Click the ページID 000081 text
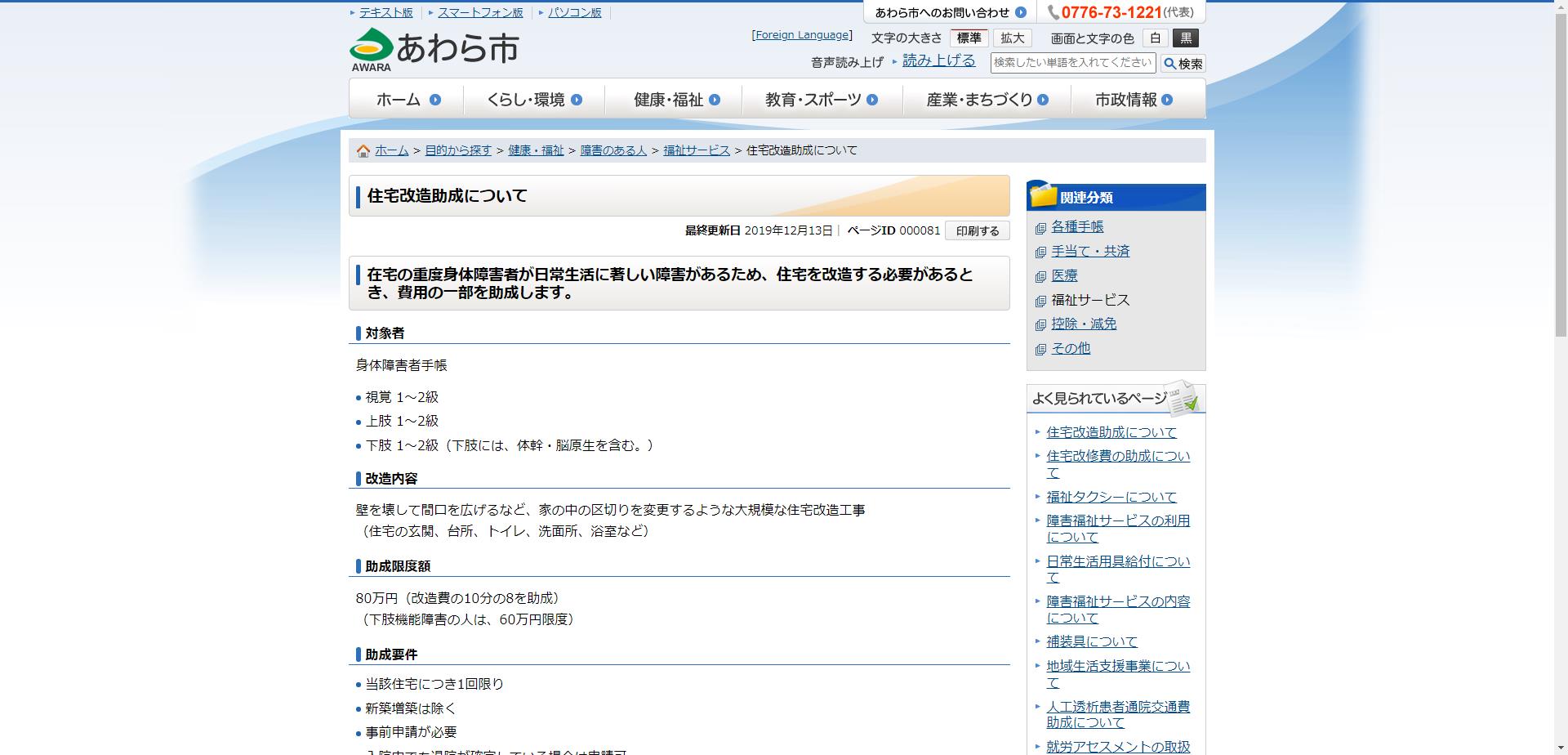Screen dimensions: 1568x755 pos(893,230)
